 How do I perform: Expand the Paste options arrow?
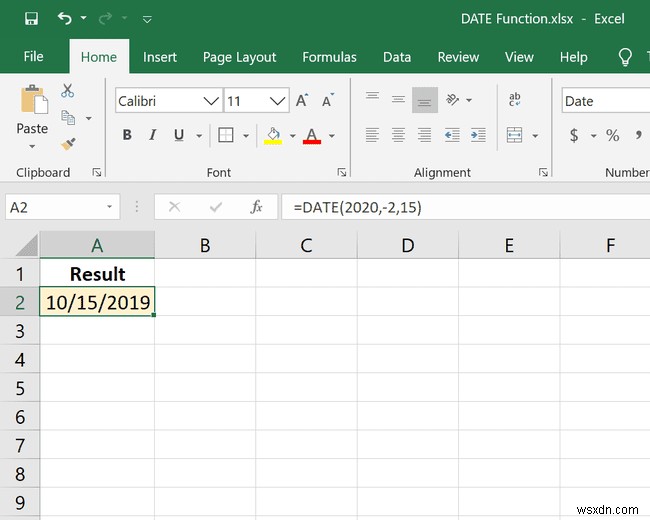32,146
